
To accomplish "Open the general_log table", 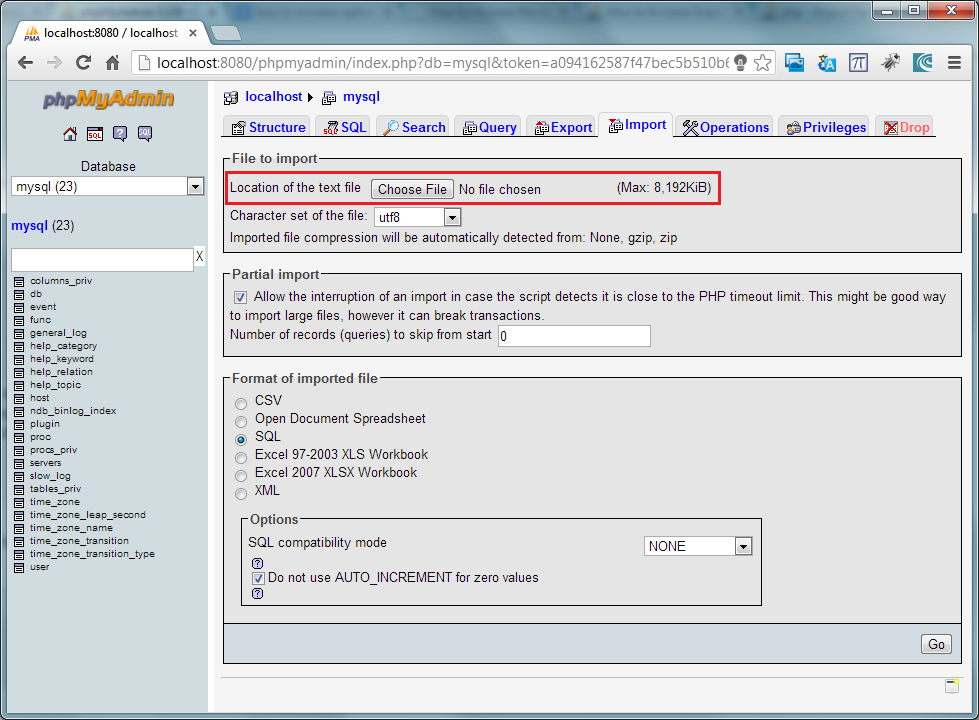I will 58,333.
